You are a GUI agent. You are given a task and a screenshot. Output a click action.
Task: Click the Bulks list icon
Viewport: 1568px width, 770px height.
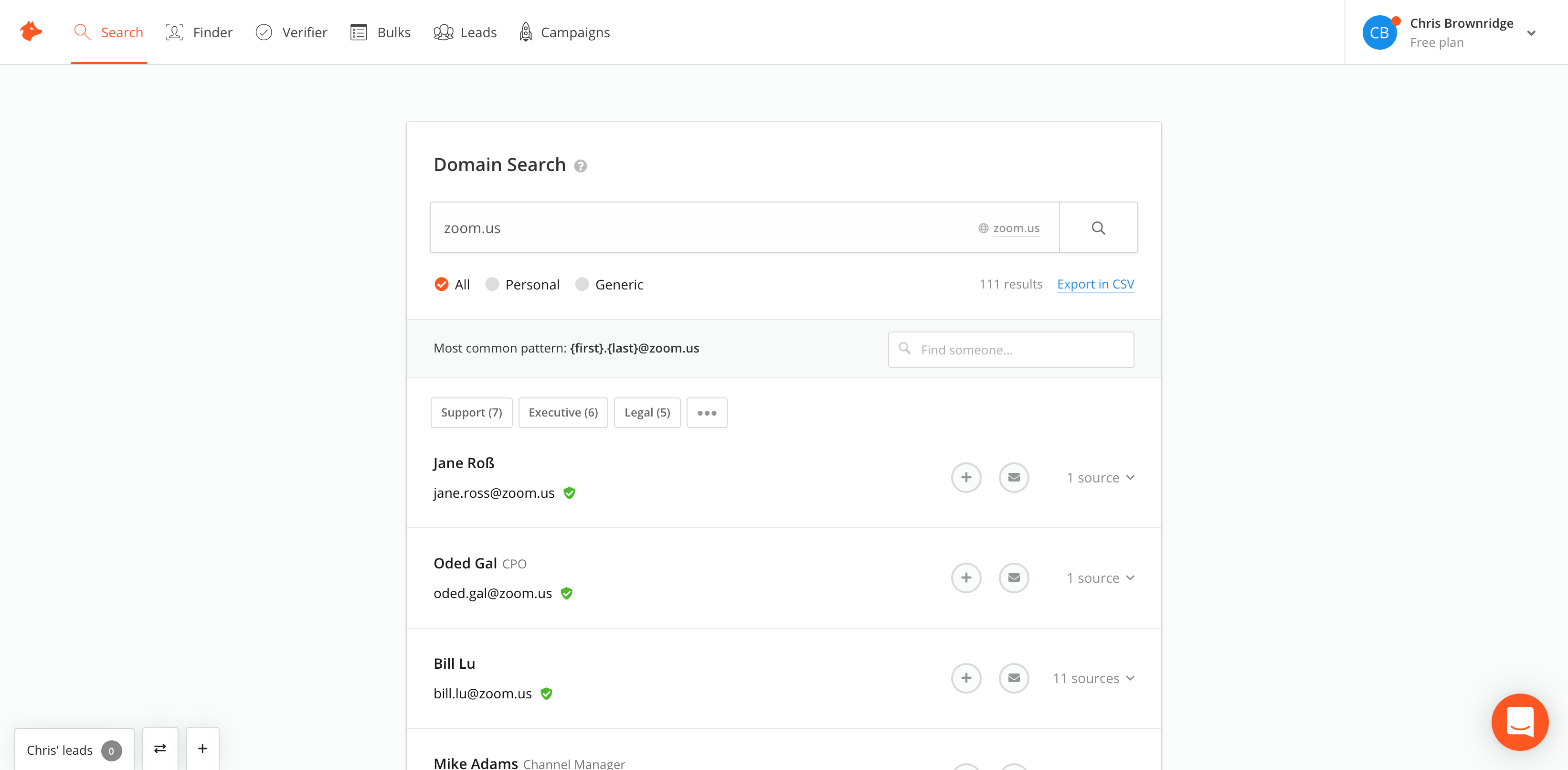[359, 32]
